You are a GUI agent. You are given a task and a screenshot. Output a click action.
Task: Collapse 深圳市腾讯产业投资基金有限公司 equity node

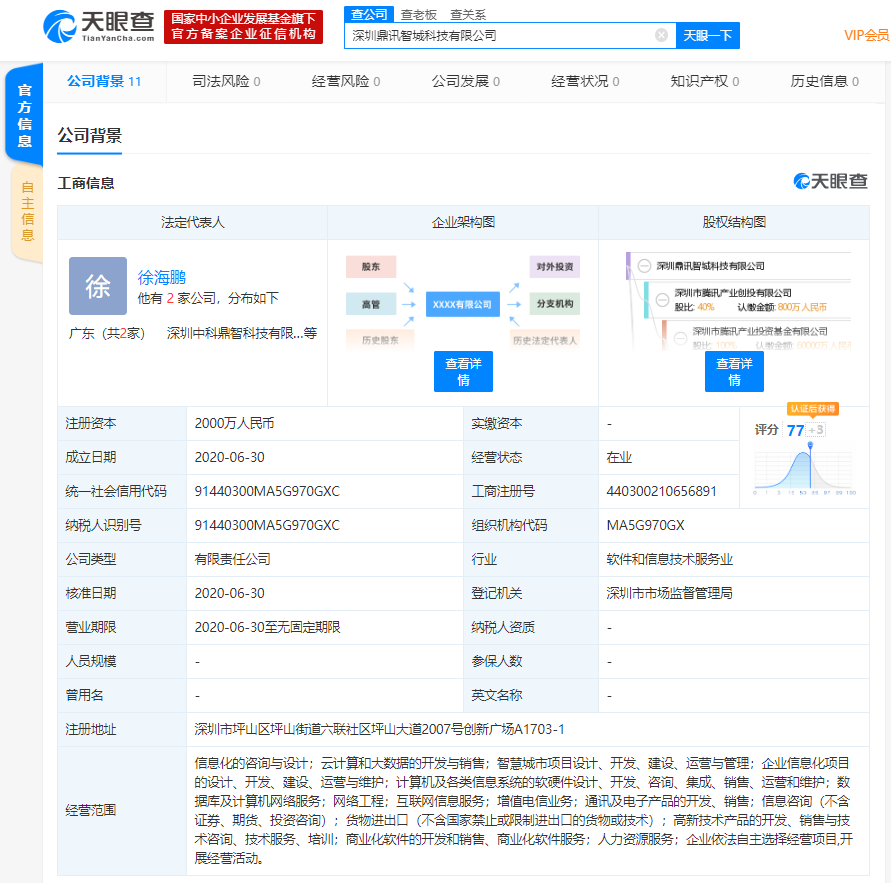click(680, 338)
